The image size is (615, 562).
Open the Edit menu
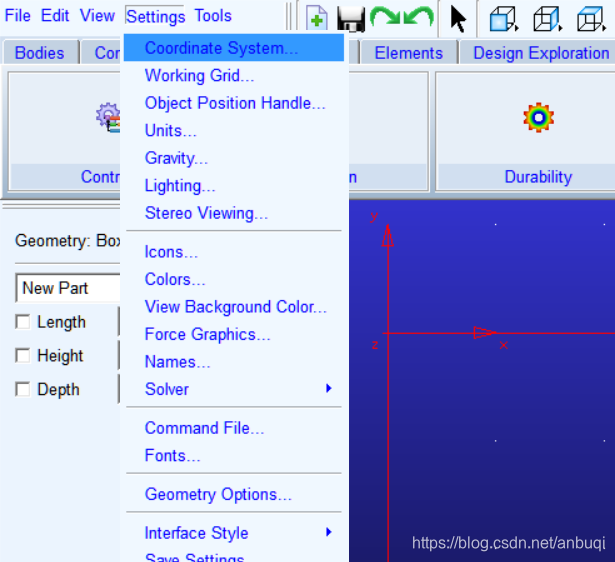(x=55, y=16)
